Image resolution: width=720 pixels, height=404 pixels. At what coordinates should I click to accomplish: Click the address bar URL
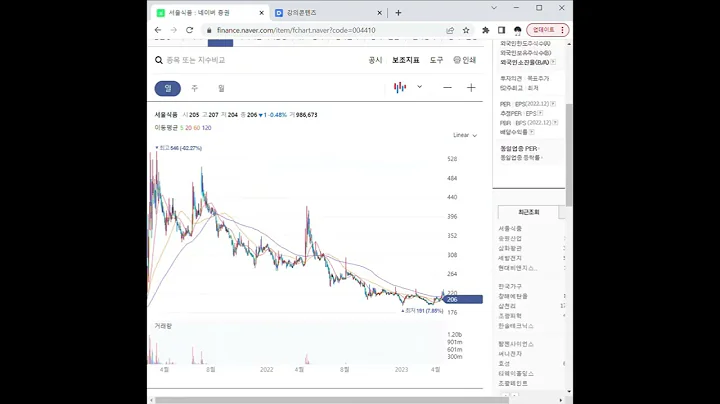tap(296, 30)
